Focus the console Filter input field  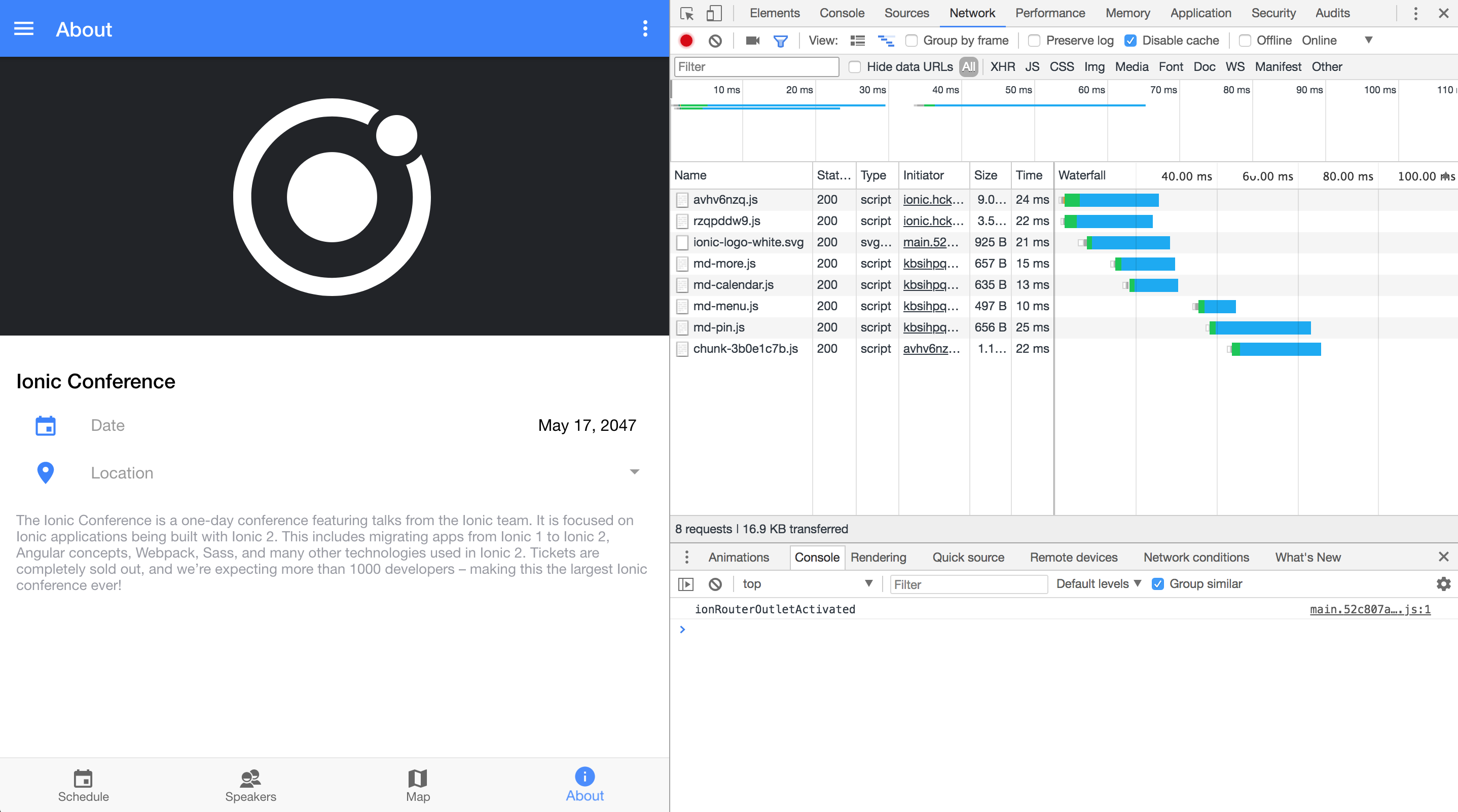[968, 584]
